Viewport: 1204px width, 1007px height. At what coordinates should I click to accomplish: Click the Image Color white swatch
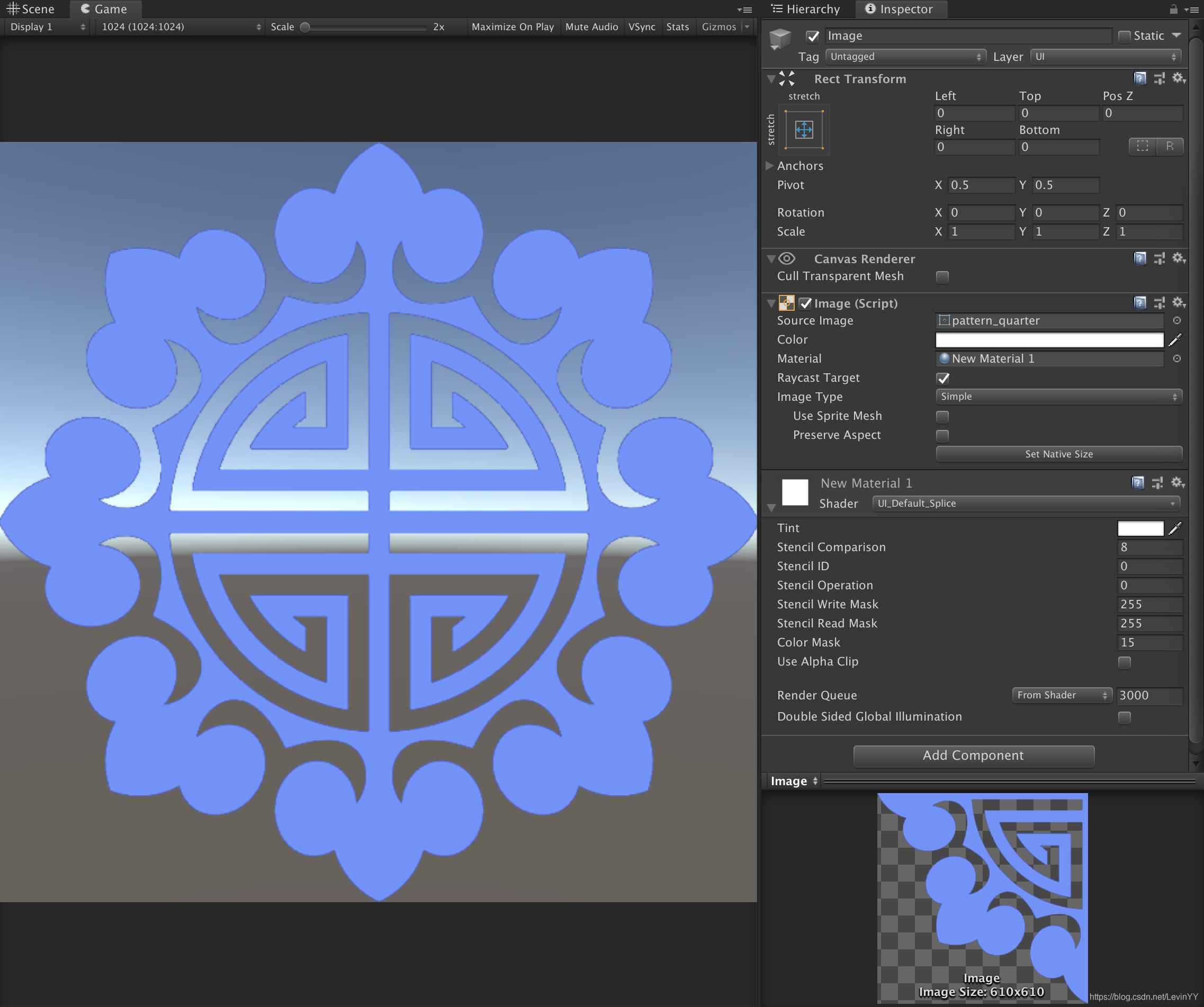[1049, 339]
